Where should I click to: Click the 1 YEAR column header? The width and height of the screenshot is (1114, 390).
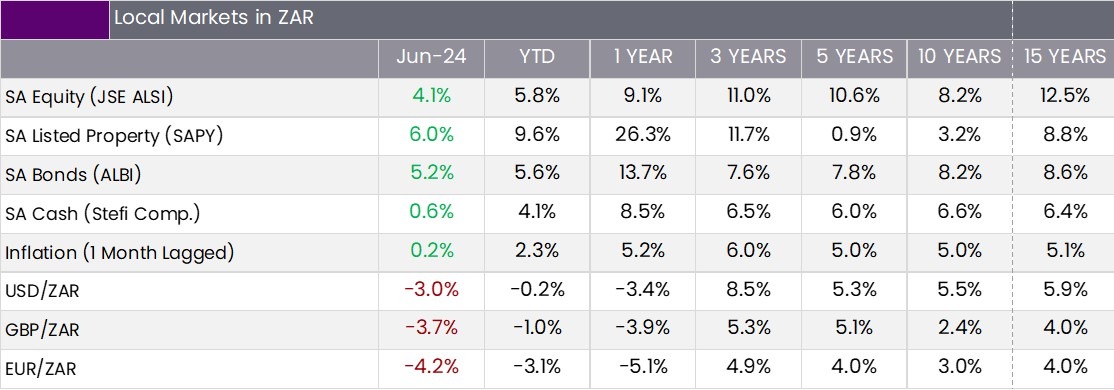point(643,57)
